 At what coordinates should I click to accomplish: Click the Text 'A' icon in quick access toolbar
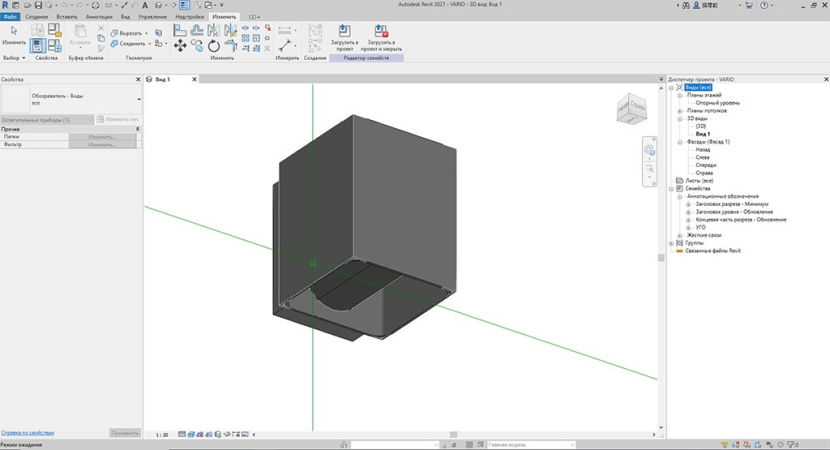pos(145,6)
